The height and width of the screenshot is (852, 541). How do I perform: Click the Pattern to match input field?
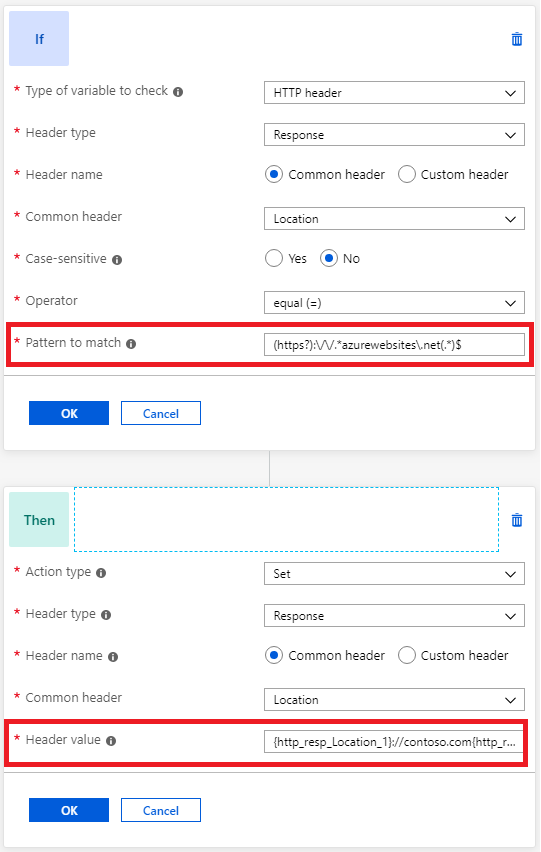point(394,344)
